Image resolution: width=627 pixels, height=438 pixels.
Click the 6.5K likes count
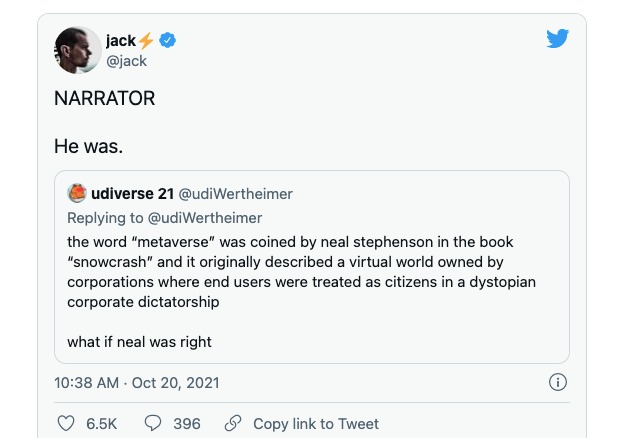pos(102,424)
